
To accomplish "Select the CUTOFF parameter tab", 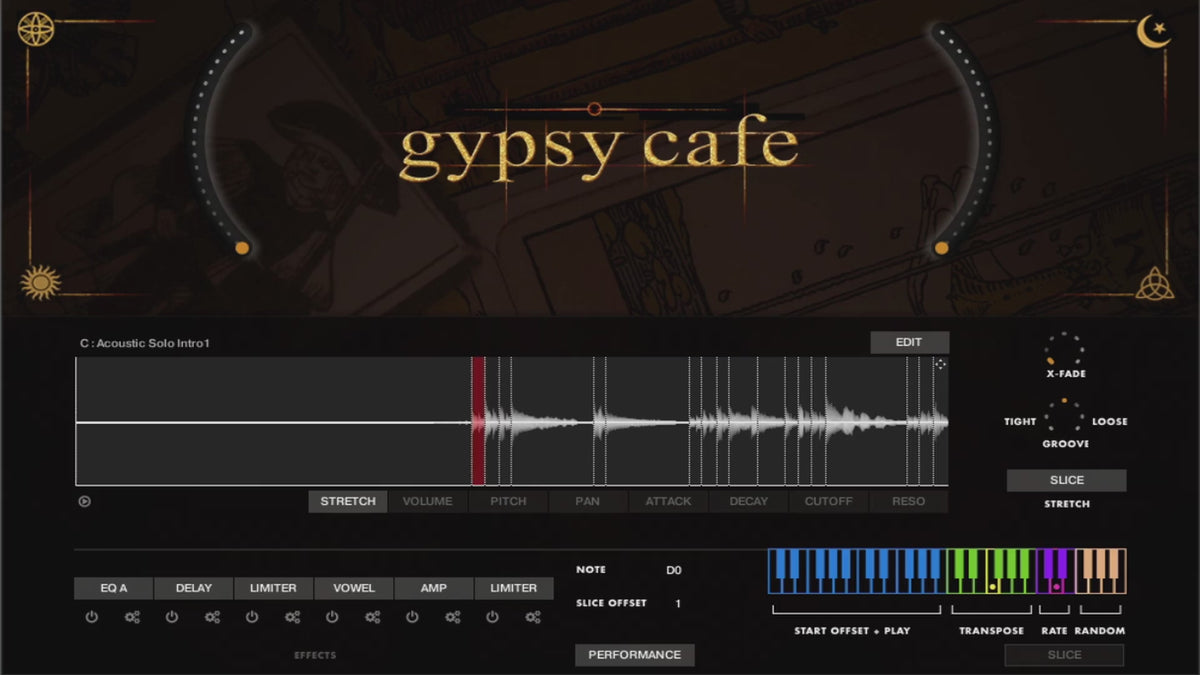I will pos(829,501).
